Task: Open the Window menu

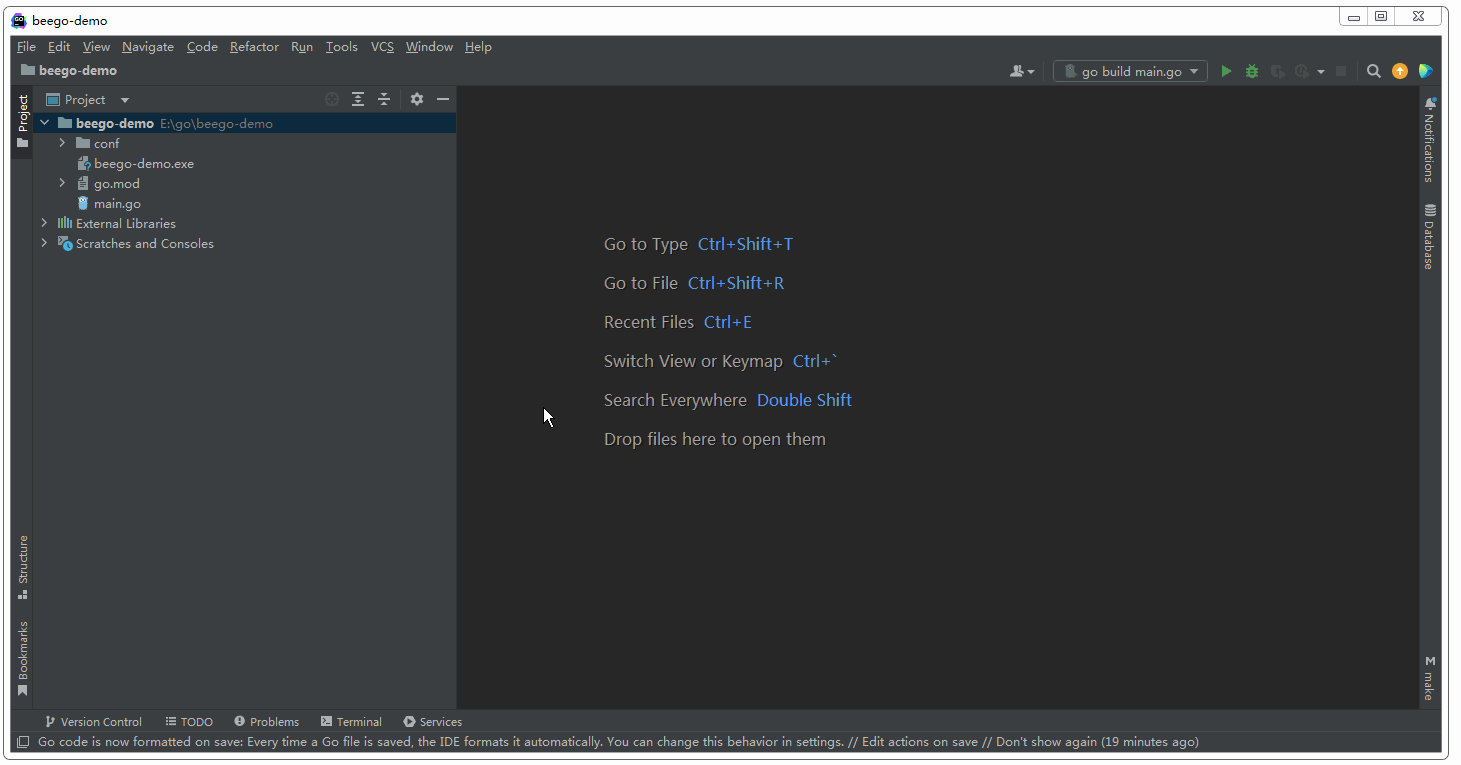Action: coord(429,47)
